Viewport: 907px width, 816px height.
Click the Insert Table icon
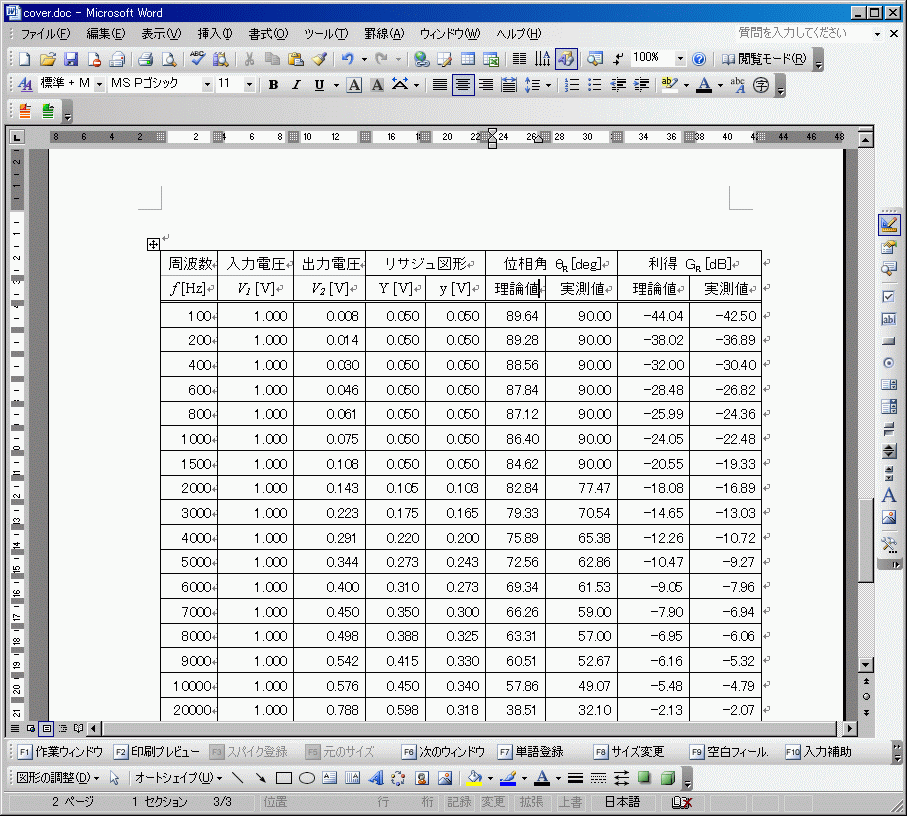[468, 59]
